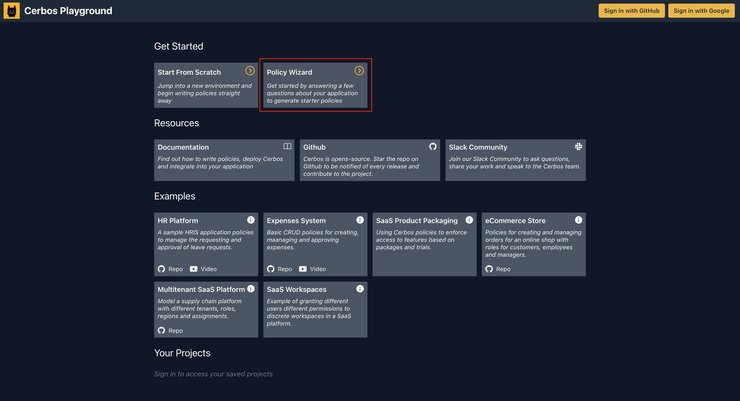The image size is (740, 401).
Task: Sign in with GitHub
Action: 631,11
